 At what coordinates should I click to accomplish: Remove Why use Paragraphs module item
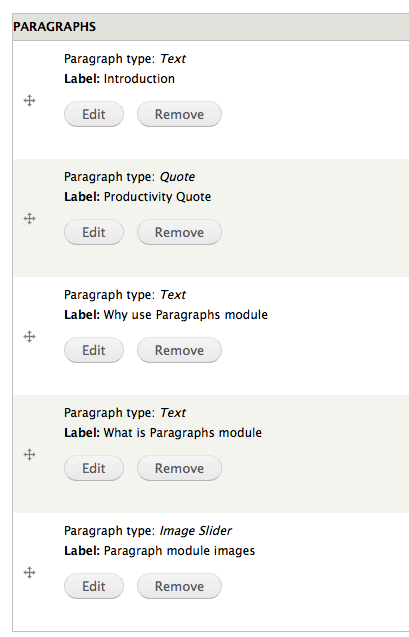[179, 350]
